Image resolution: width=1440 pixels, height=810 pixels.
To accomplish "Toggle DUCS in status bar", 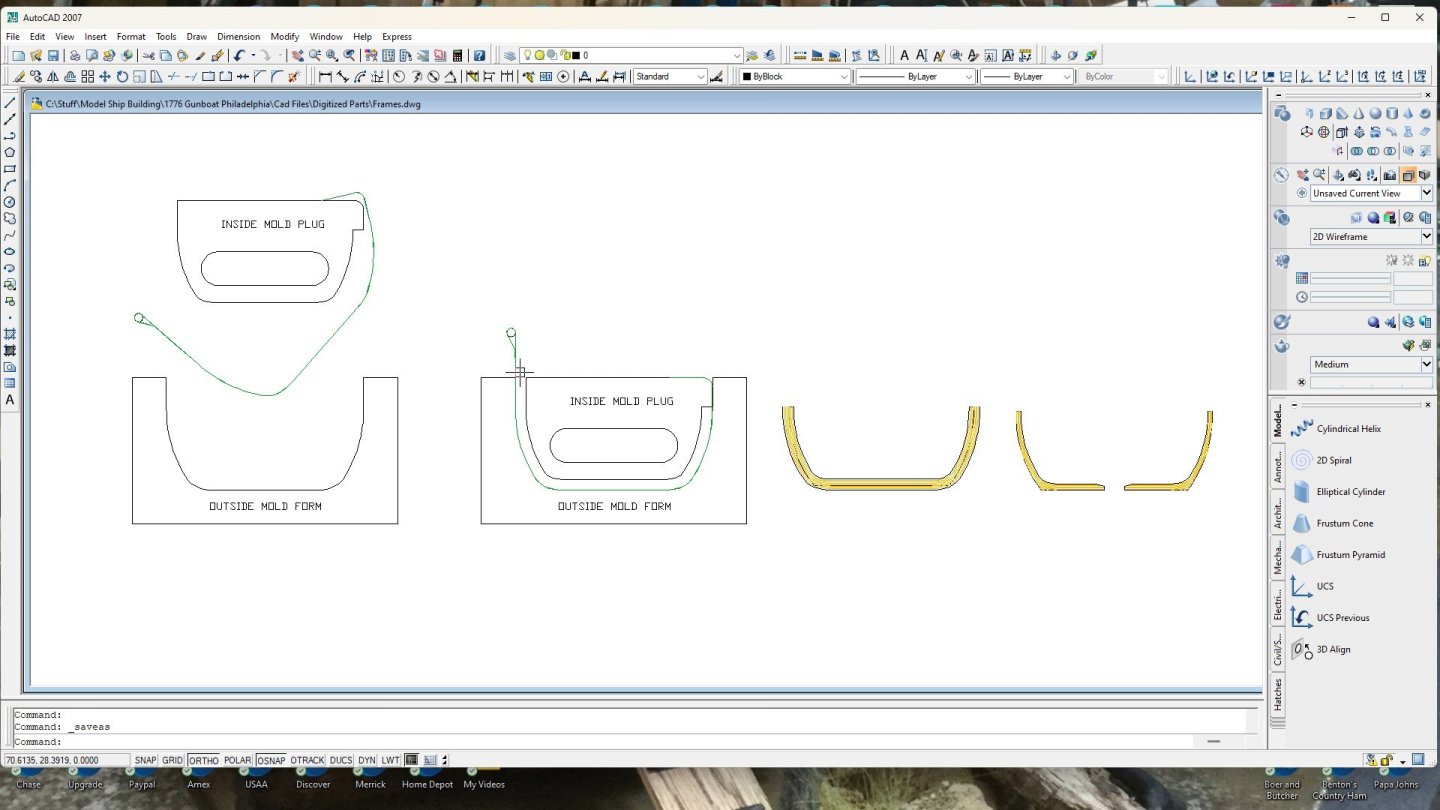I will (x=341, y=760).
